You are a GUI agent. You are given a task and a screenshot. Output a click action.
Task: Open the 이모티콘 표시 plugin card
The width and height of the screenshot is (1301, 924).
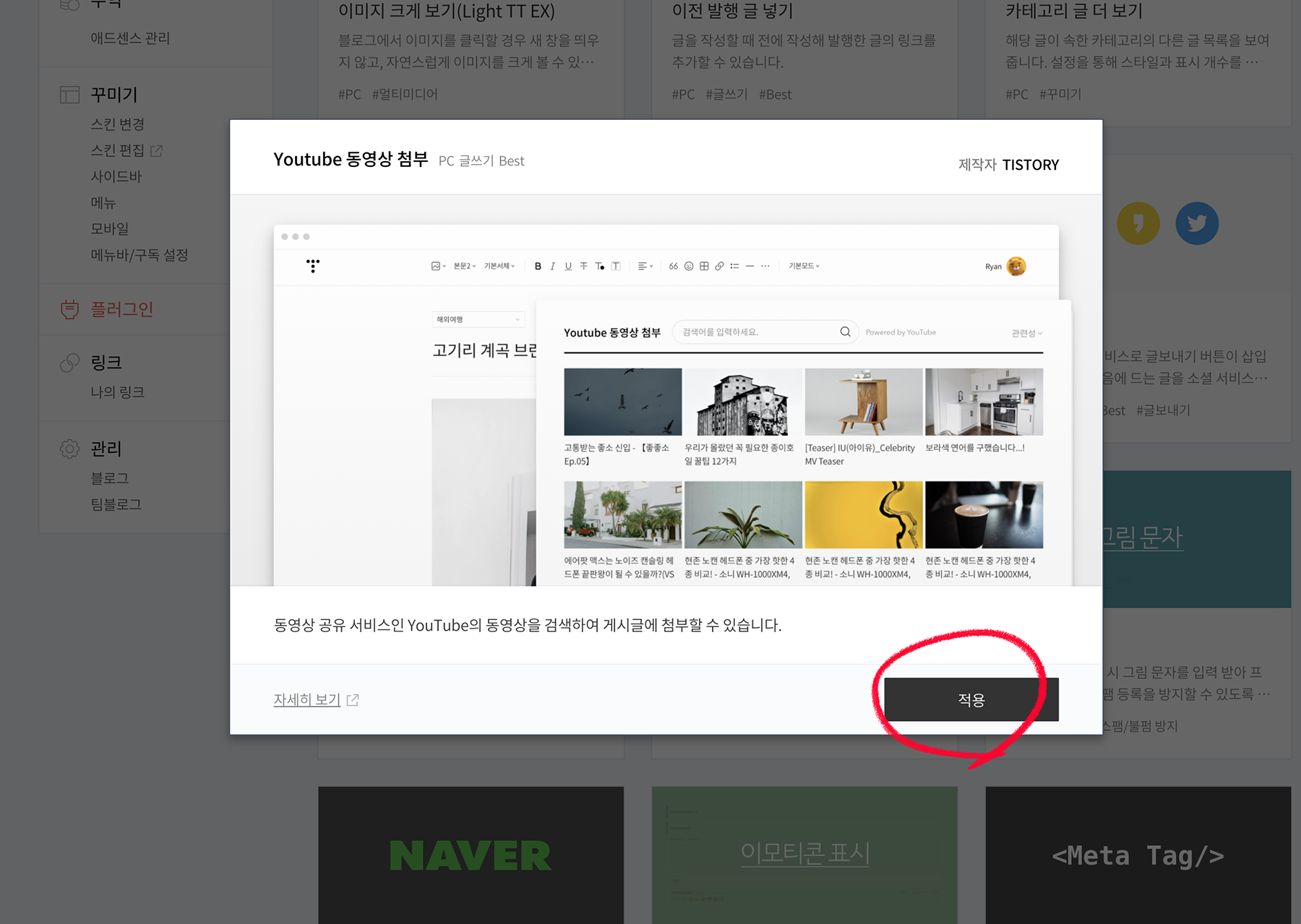click(x=804, y=855)
